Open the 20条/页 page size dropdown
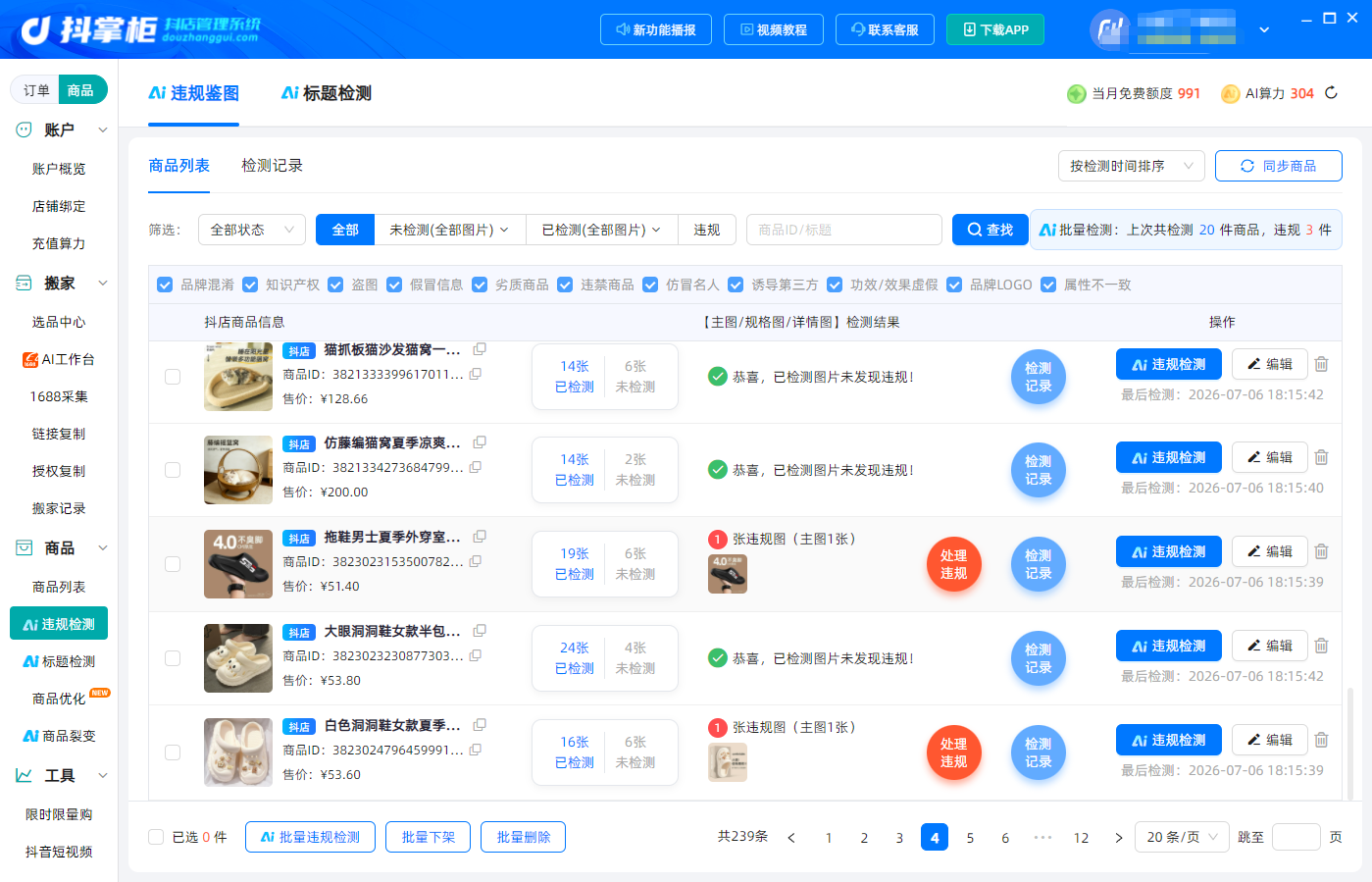 1182,837
